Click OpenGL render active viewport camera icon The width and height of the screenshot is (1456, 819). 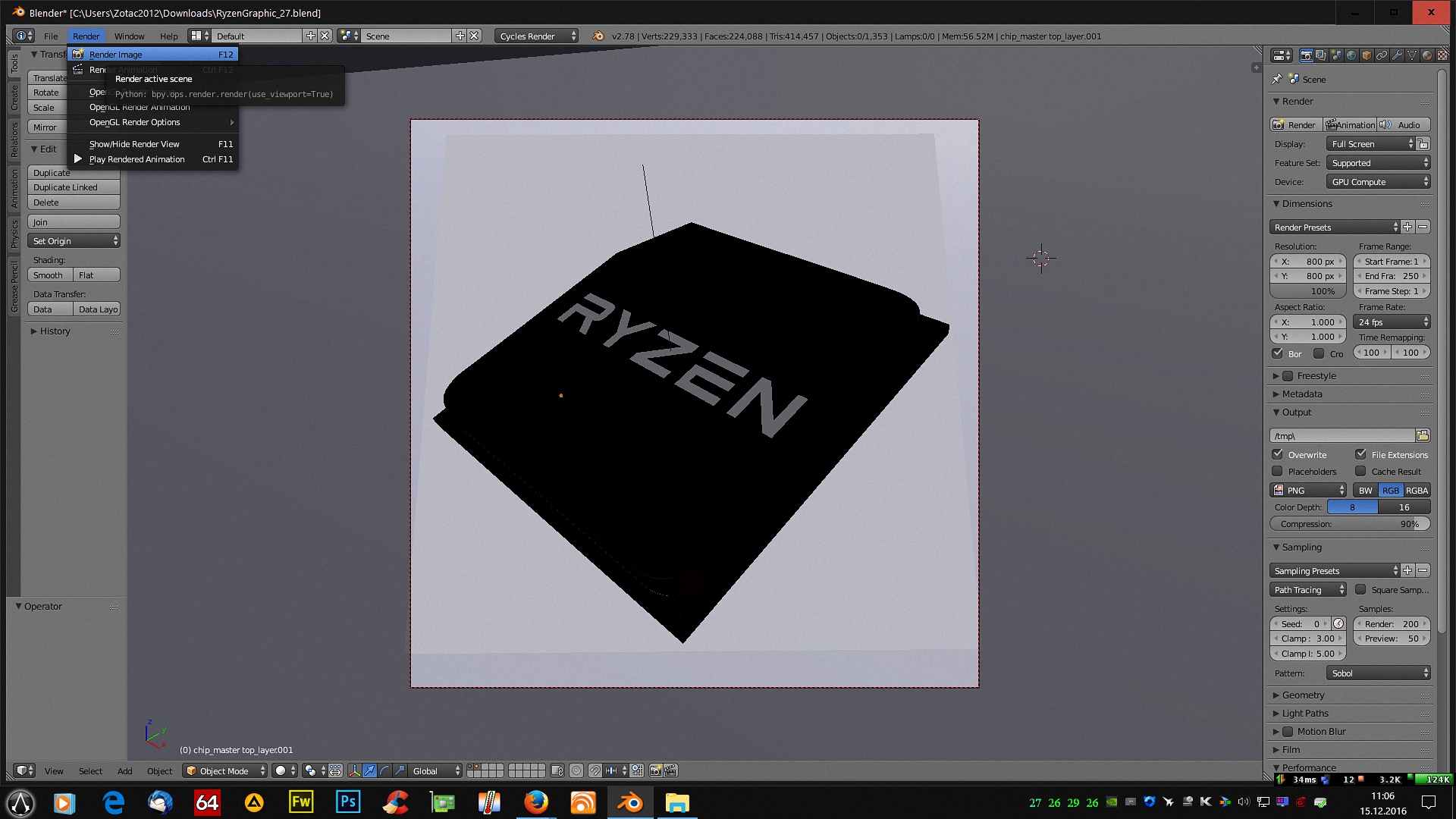point(655,770)
